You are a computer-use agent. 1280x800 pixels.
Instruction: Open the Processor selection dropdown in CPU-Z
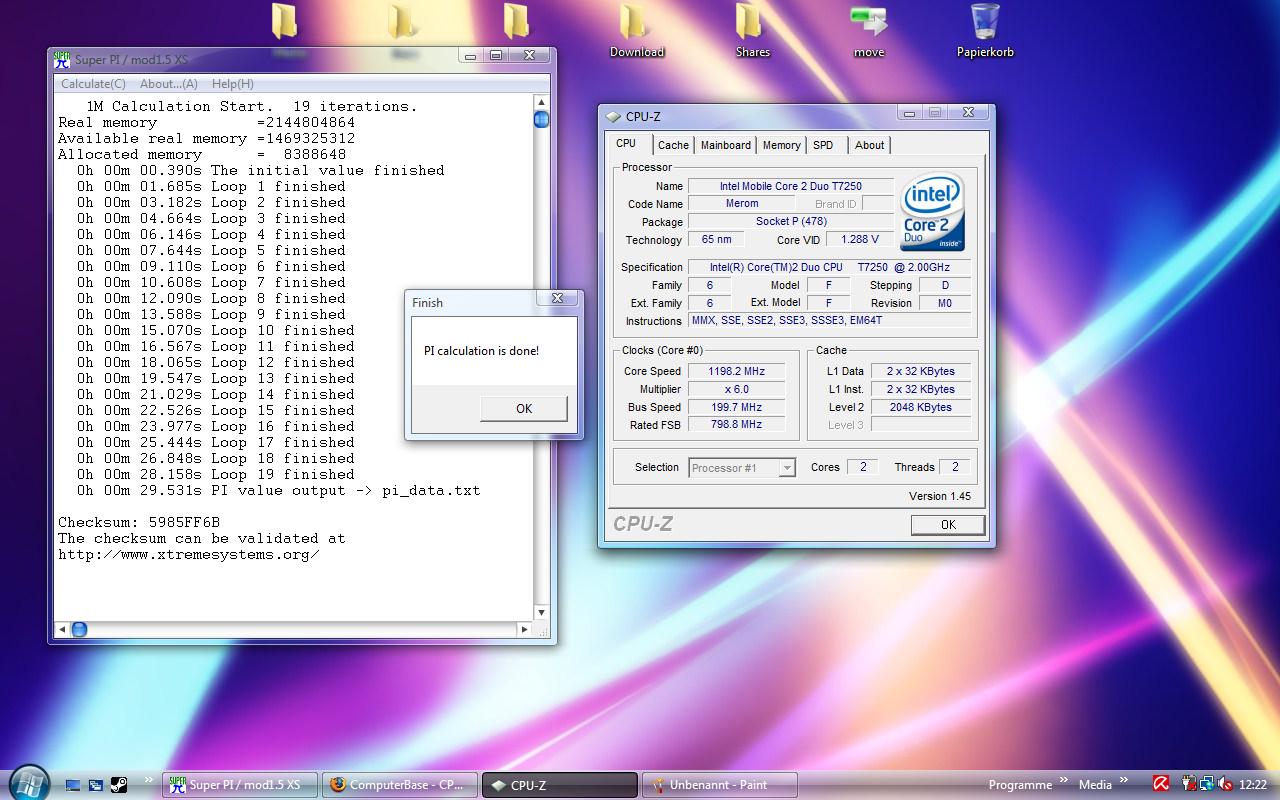pos(742,468)
